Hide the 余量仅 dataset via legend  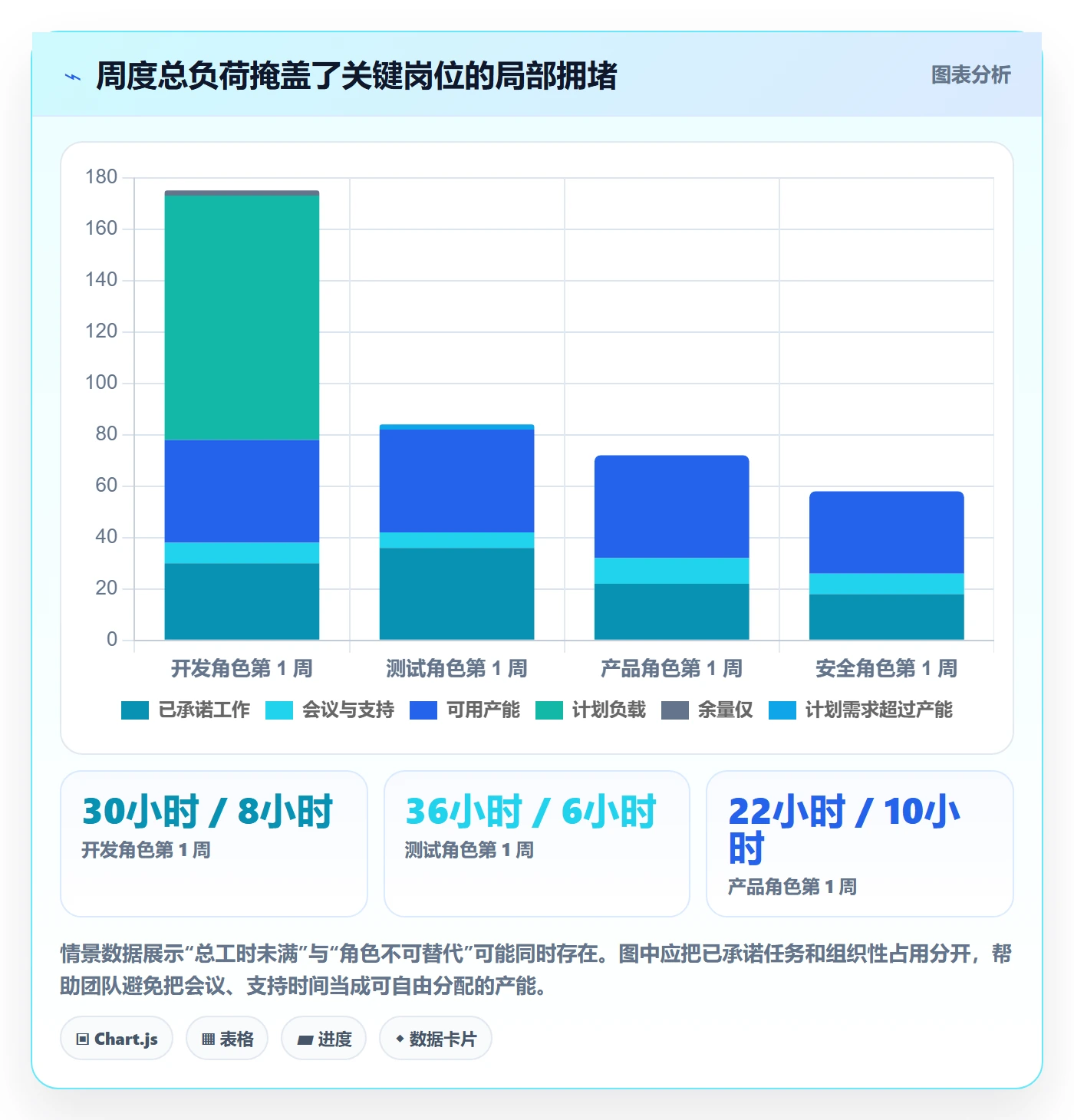coord(707,710)
